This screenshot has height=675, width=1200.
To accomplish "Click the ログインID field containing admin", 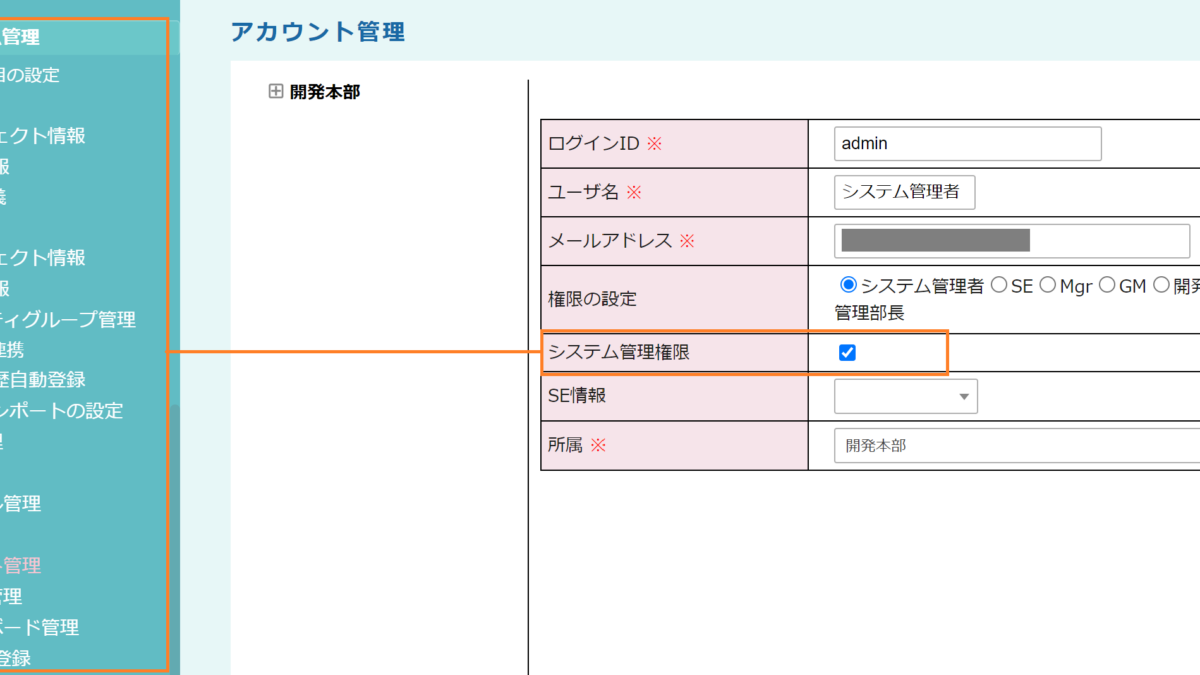I will point(967,144).
